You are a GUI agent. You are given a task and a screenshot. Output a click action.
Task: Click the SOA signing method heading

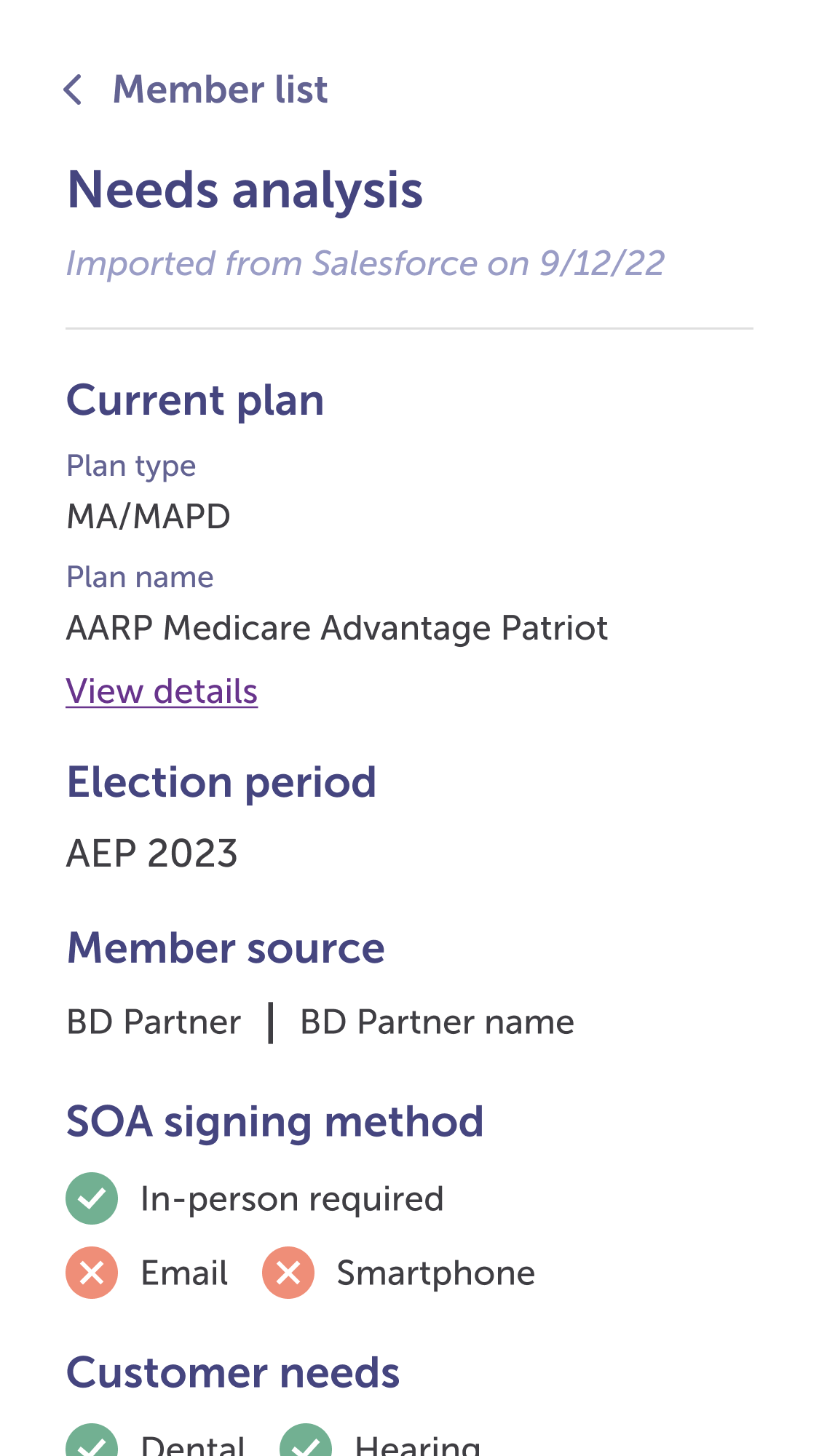274,1121
